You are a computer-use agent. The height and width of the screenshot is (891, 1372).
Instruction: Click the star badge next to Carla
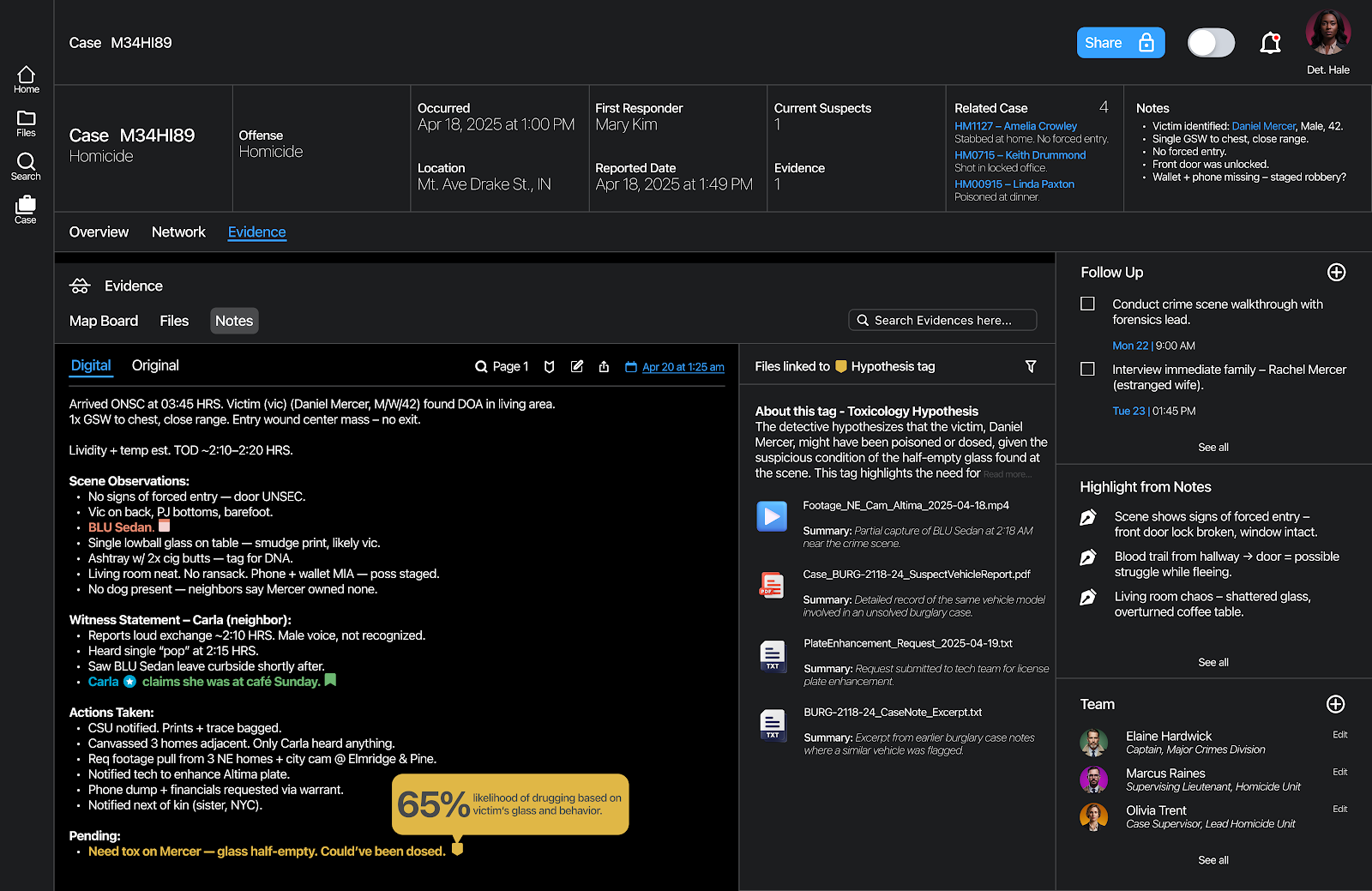[129, 682]
